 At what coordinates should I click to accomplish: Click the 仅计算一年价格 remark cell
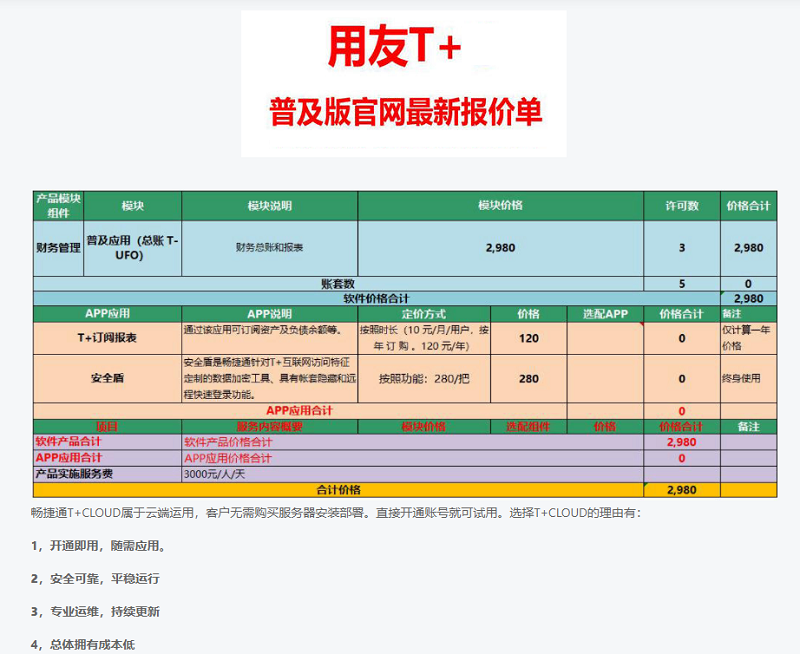tap(748, 338)
